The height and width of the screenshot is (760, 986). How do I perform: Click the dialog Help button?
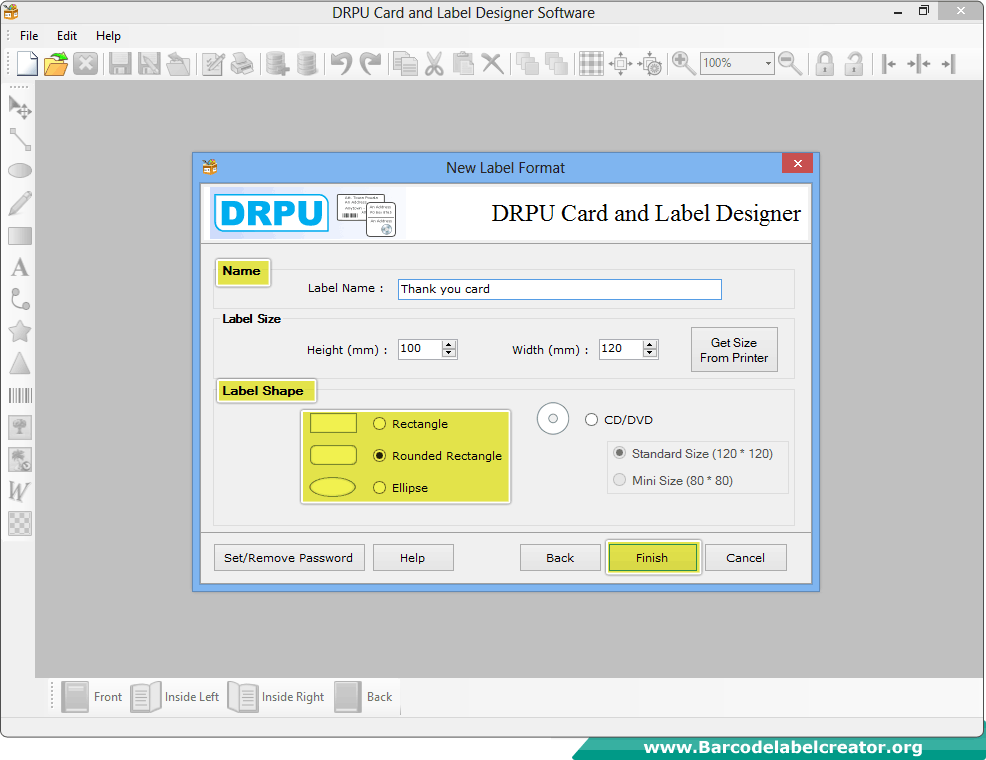click(413, 558)
